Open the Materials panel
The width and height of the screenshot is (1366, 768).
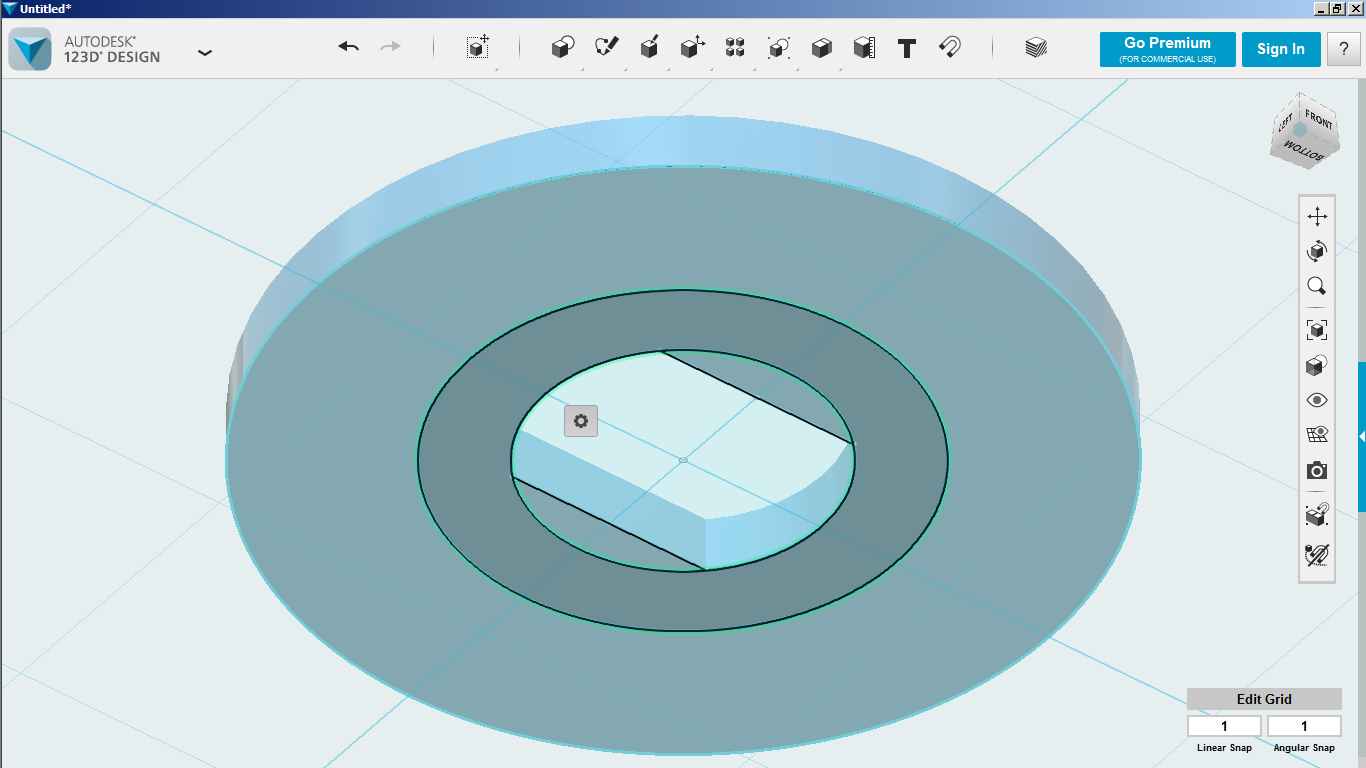click(x=1036, y=47)
